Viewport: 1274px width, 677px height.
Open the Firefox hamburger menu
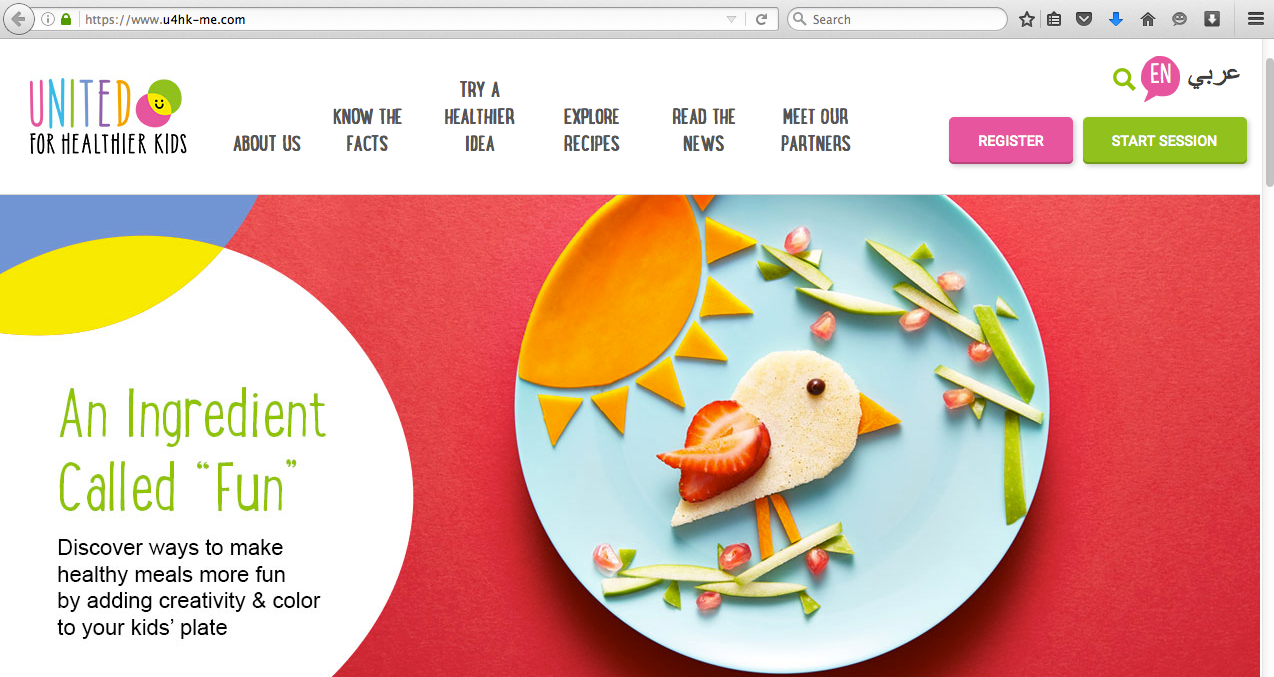[1255, 19]
